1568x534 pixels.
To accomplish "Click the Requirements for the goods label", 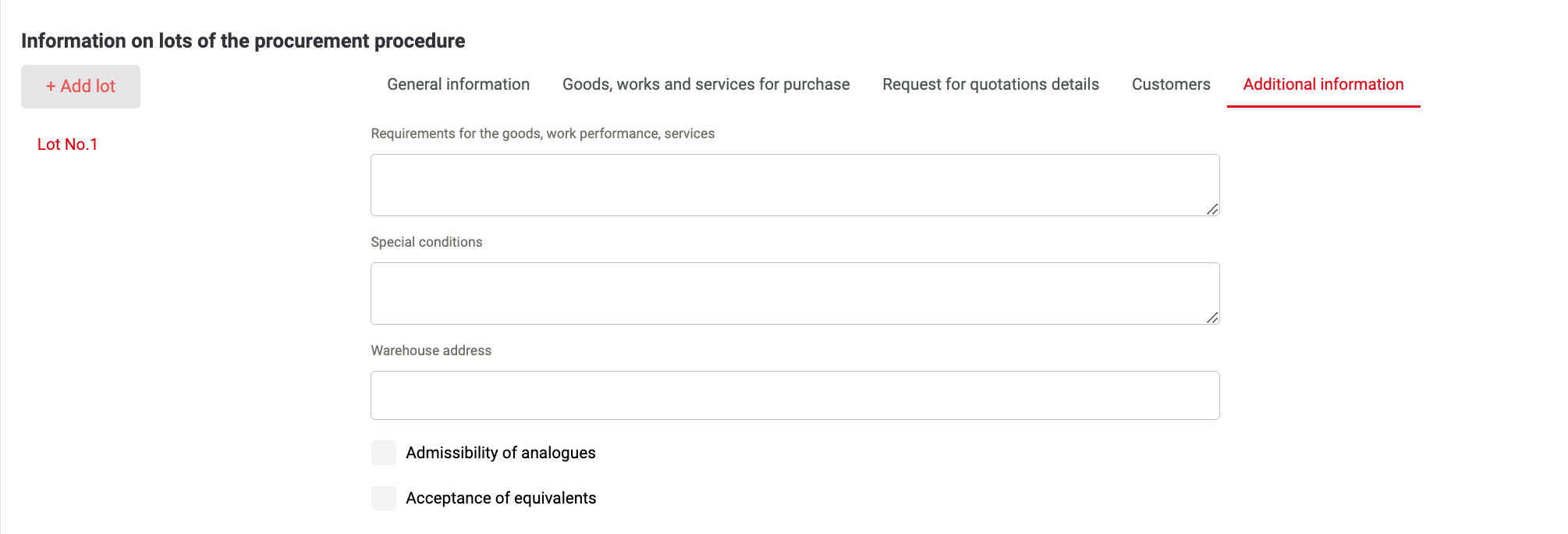I will [x=543, y=133].
